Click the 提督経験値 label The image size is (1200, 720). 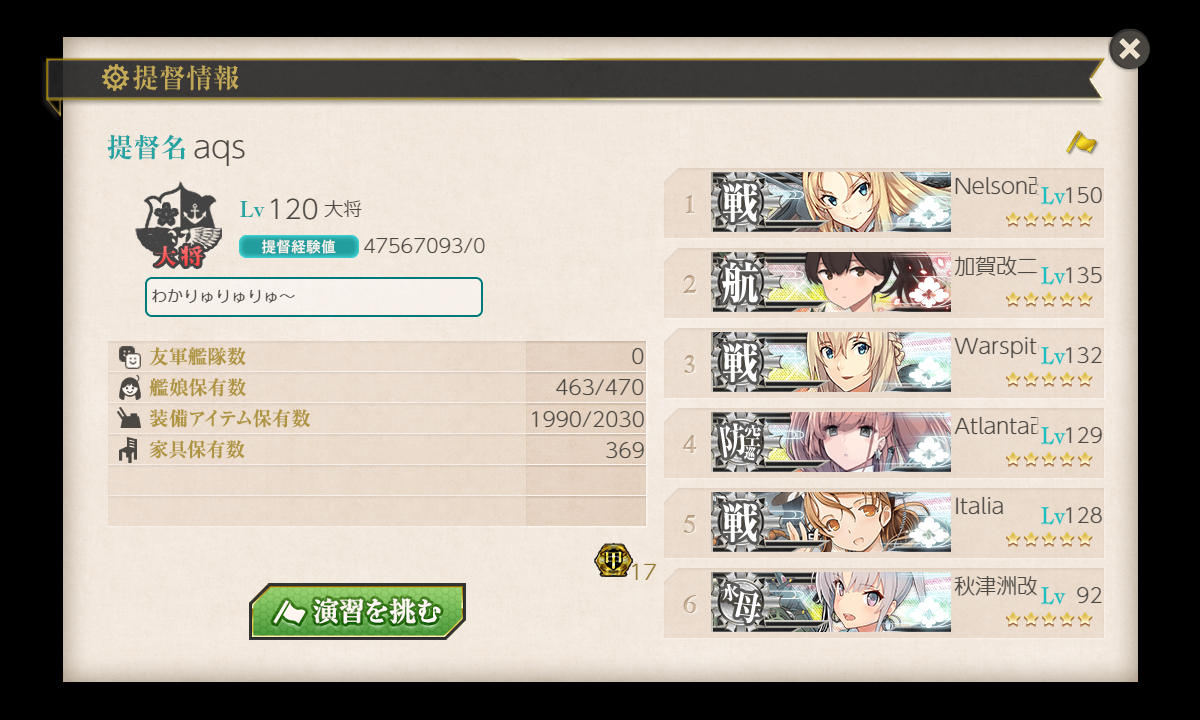point(298,246)
